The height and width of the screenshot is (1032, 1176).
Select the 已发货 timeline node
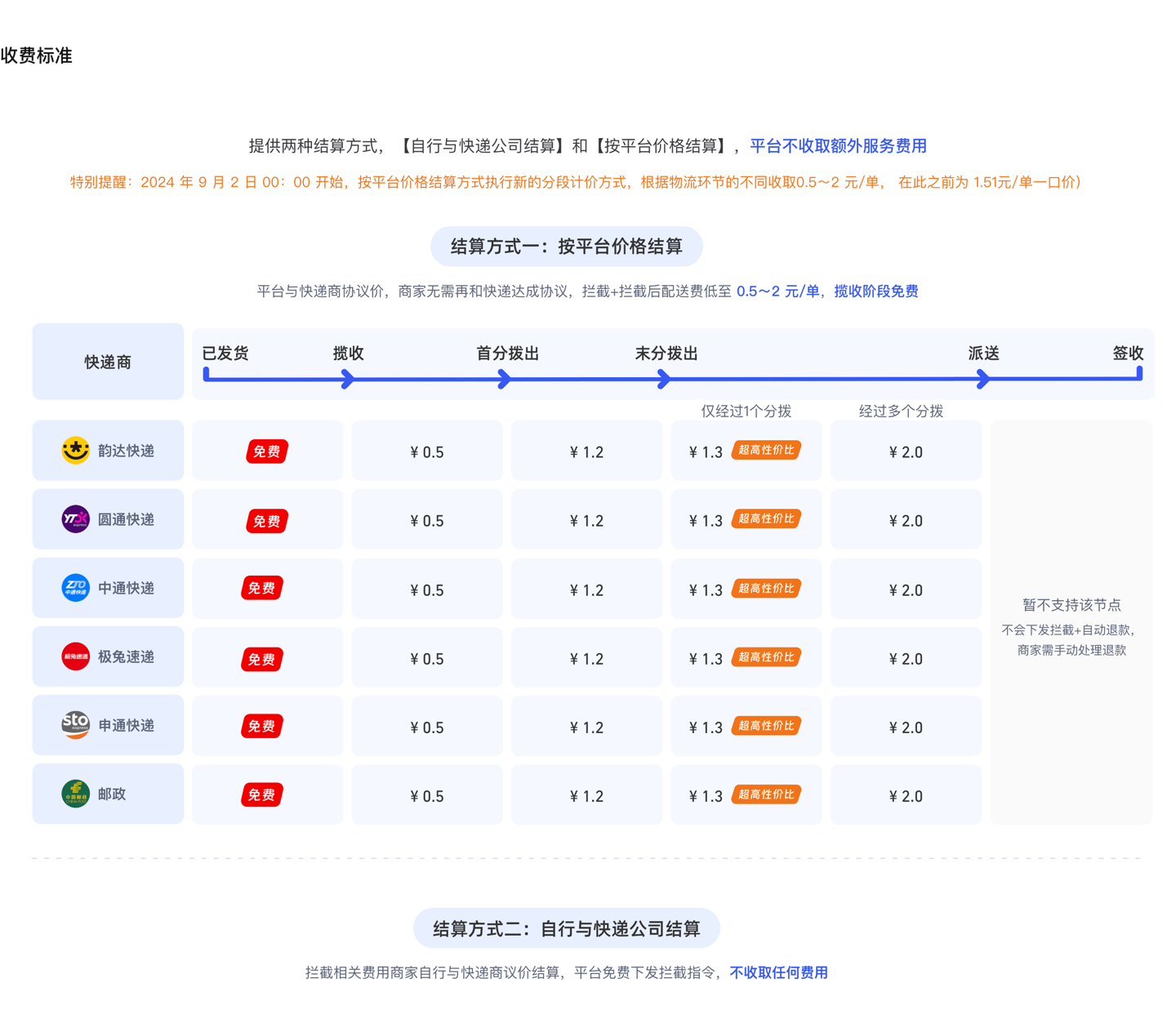pos(226,354)
